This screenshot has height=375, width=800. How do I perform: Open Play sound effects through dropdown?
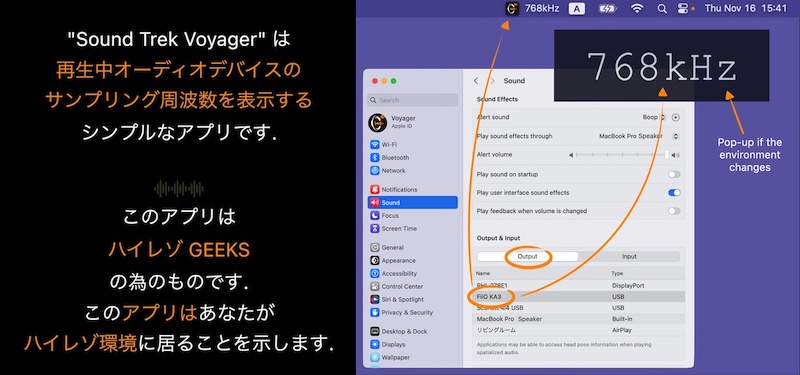[x=639, y=136]
